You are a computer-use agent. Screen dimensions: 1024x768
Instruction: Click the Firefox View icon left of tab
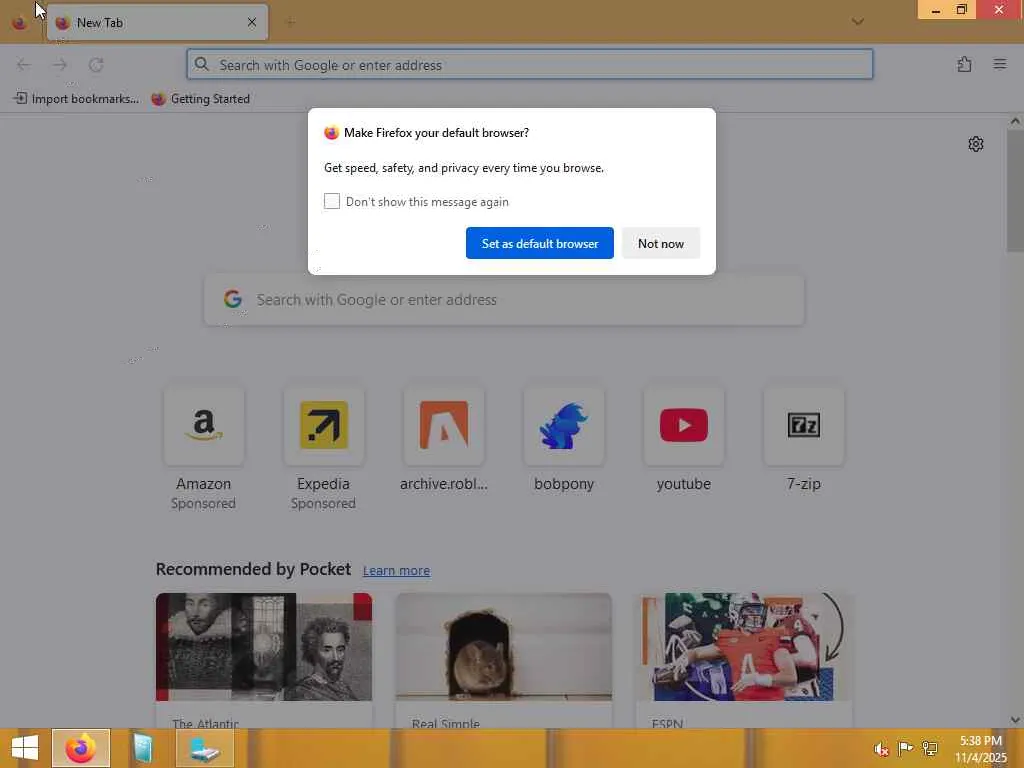tap(20, 23)
